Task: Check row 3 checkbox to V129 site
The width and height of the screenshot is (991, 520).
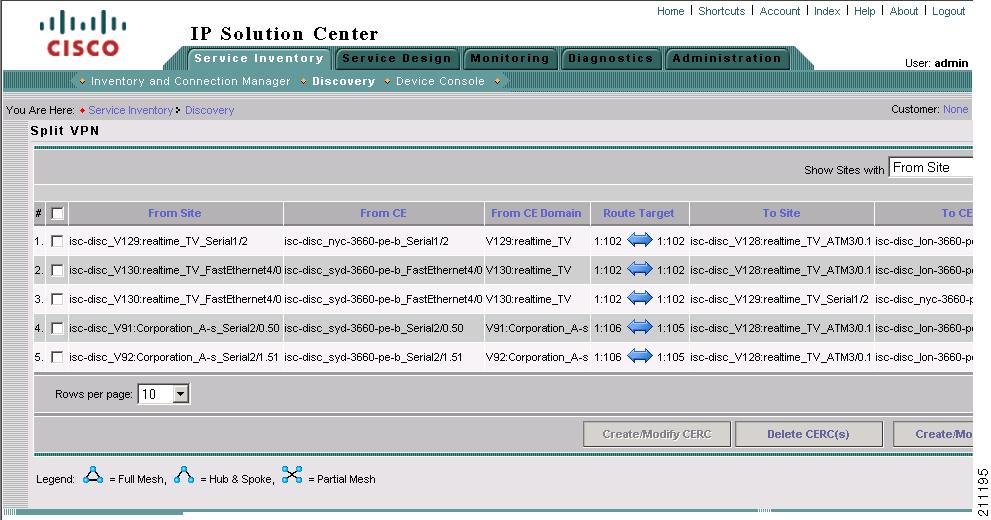Action: [58, 299]
